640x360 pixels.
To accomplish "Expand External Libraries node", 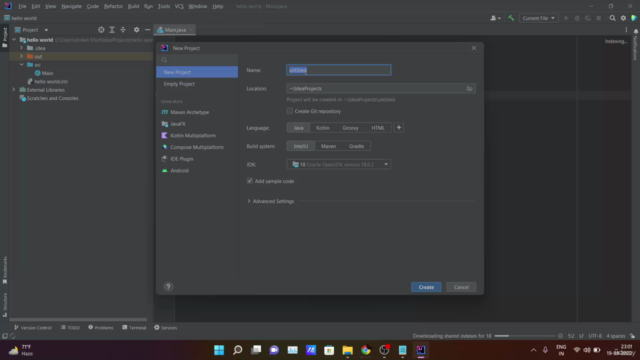I will click(14, 90).
